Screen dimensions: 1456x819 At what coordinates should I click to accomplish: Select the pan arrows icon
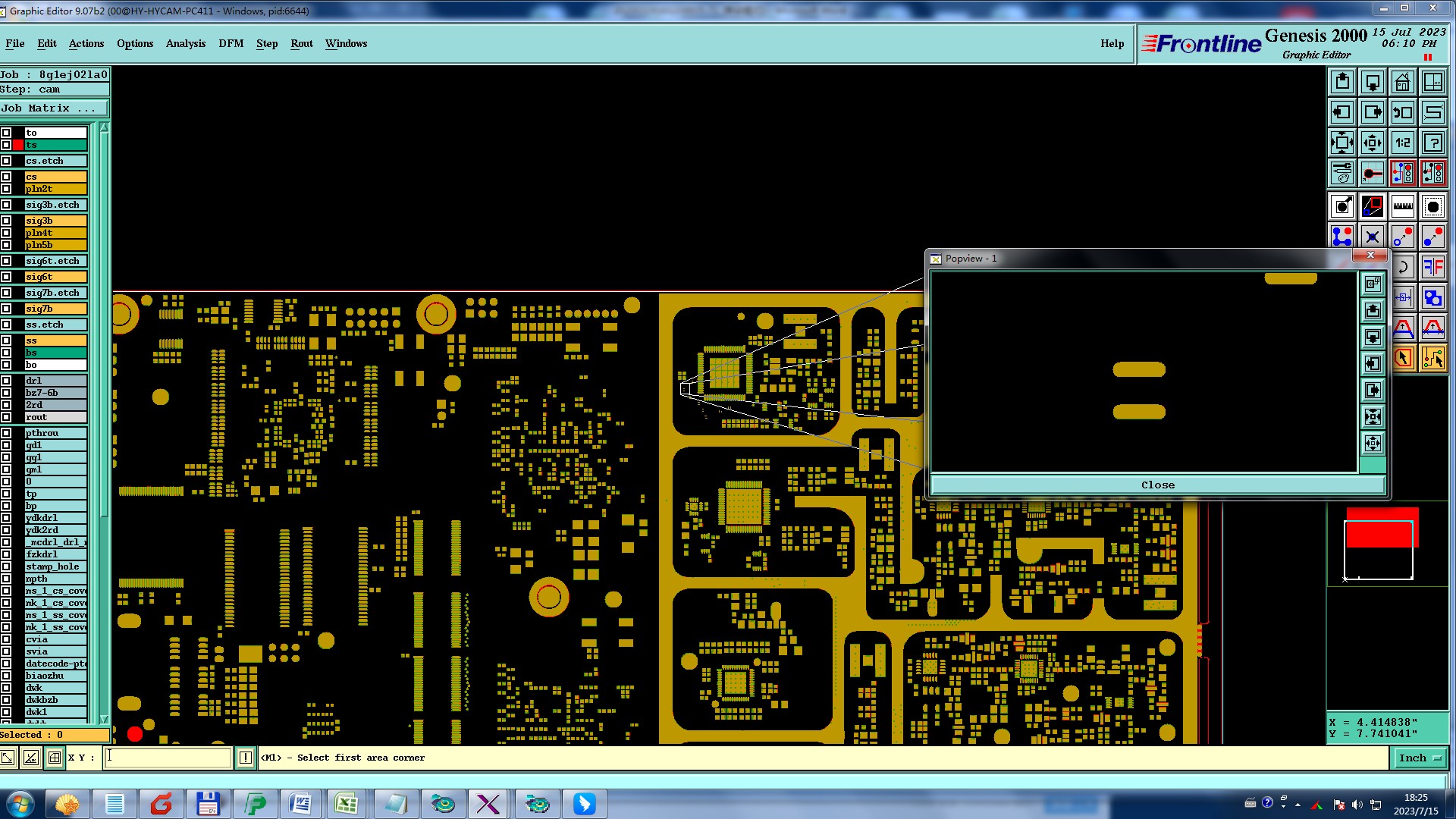pos(1372,143)
